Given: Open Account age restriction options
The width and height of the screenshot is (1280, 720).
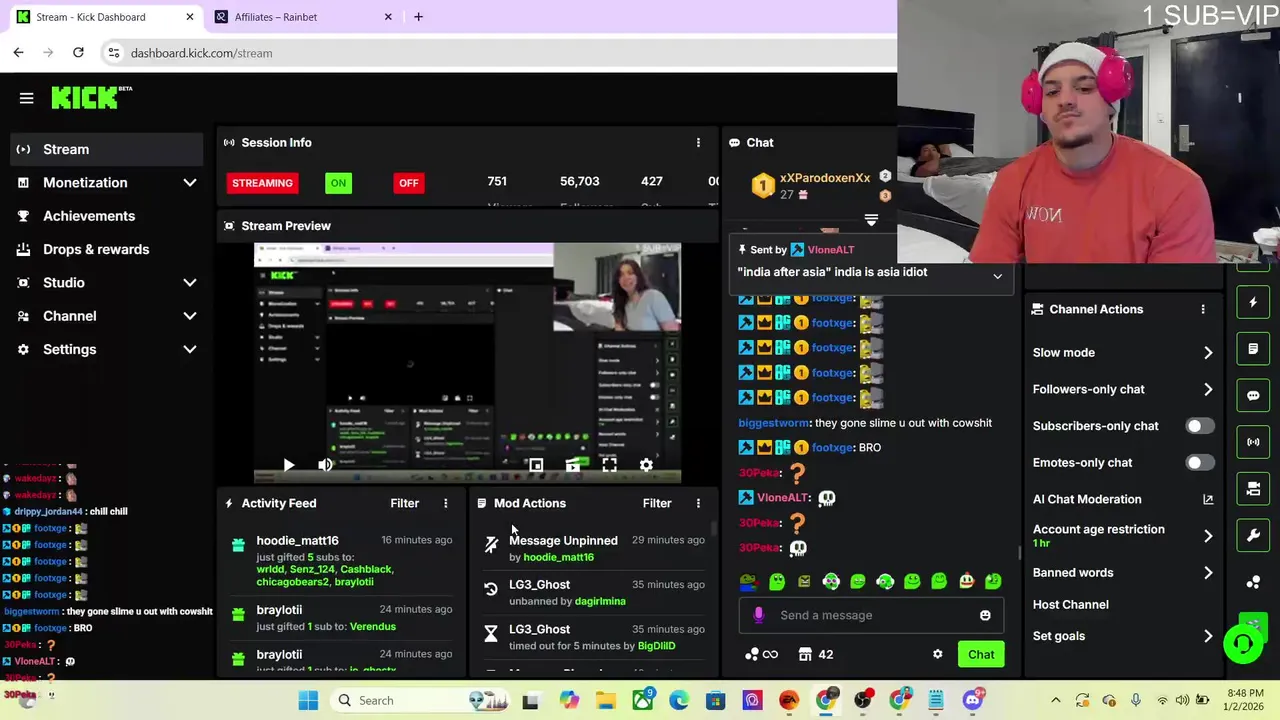Looking at the screenshot, I should click(x=1123, y=535).
